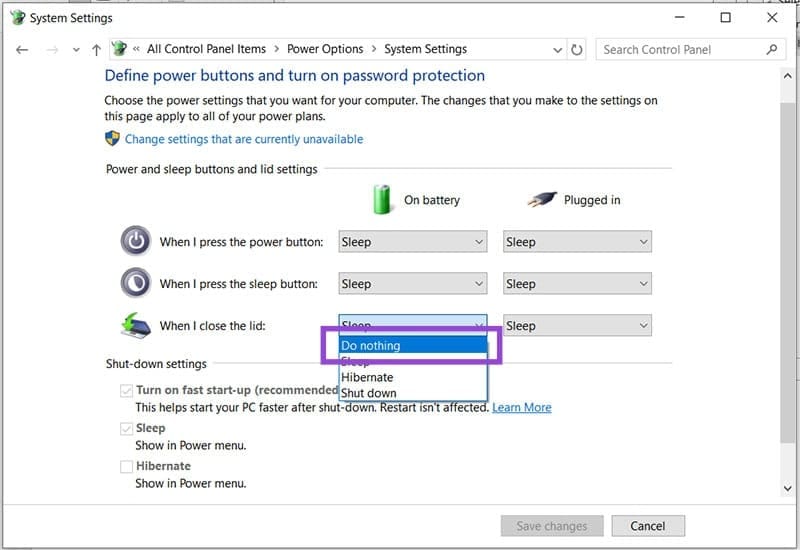This screenshot has height=550, width=800.
Task: Open Change settings that are currently unavailable
Action: (244, 139)
